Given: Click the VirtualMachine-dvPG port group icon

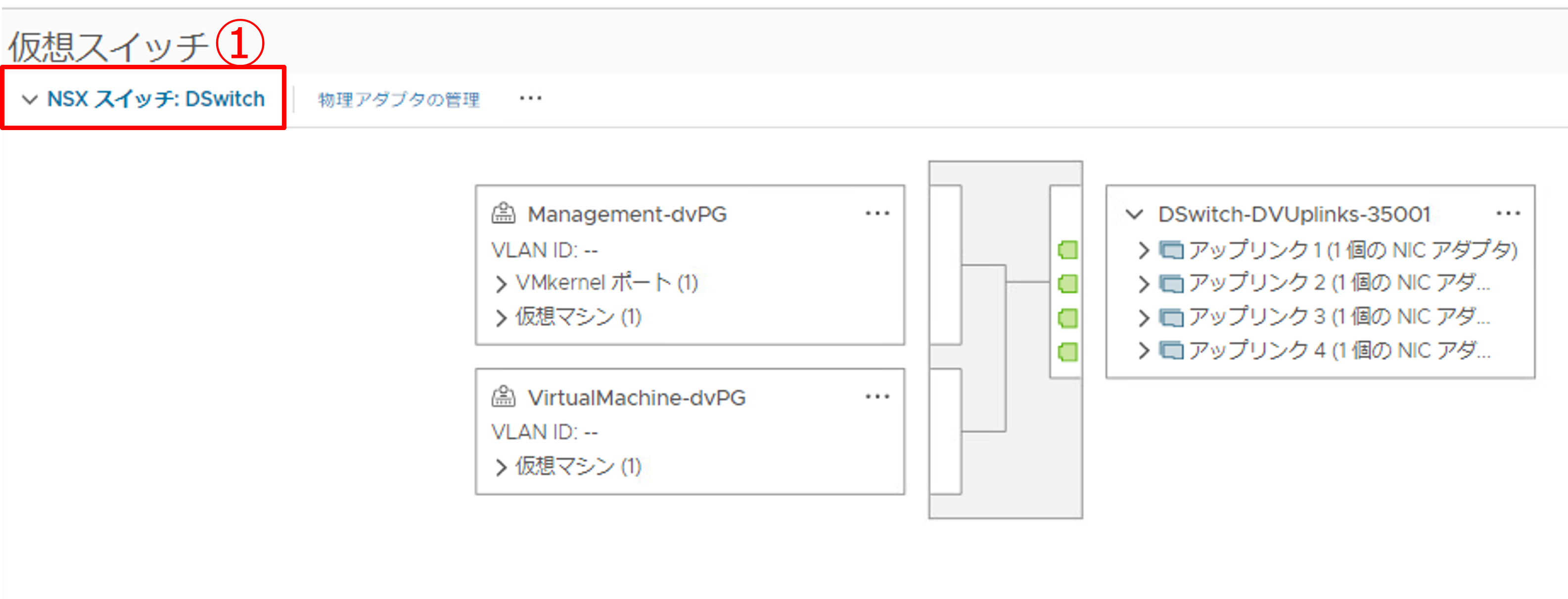Looking at the screenshot, I should coord(504,397).
